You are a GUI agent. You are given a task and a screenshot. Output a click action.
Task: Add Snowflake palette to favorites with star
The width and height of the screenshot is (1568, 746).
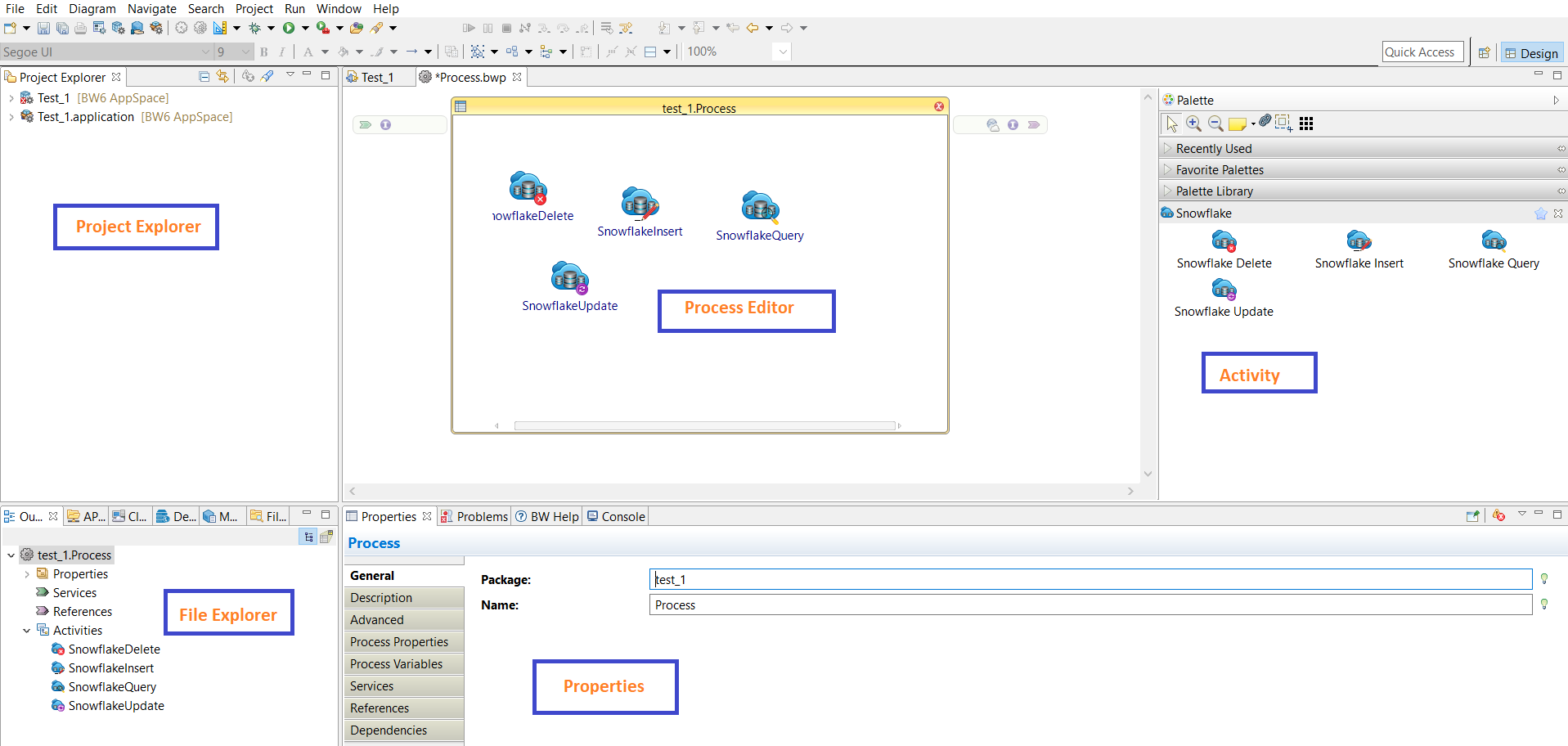point(1540,213)
